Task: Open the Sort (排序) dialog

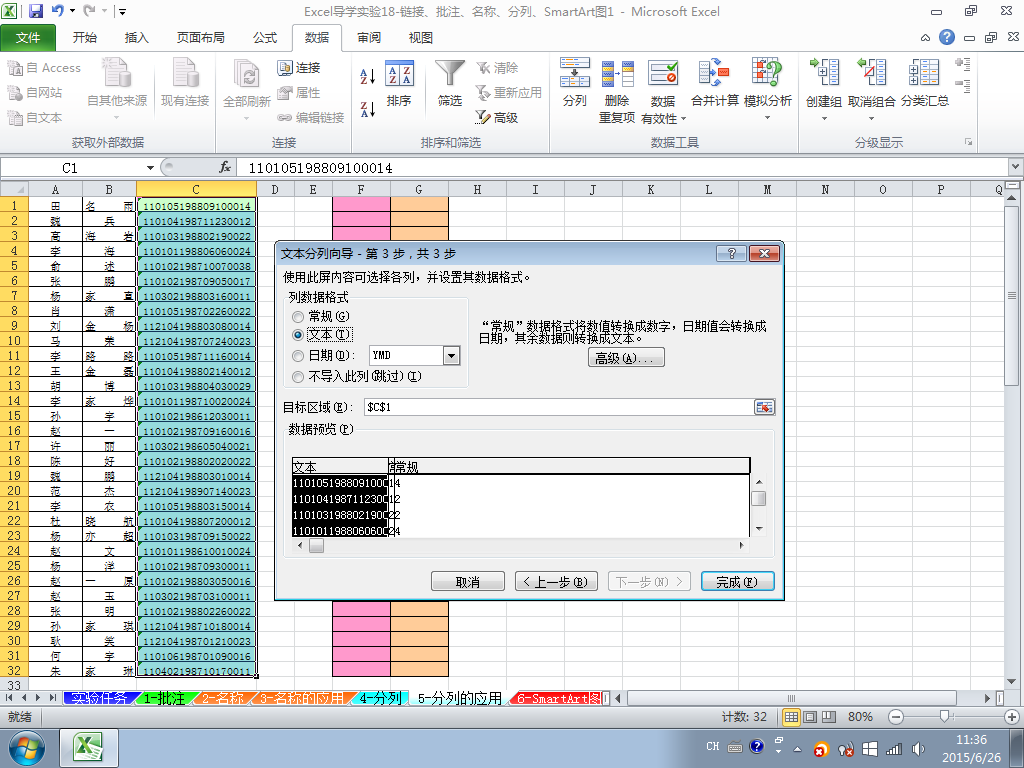Action: click(x=398, y=82)
